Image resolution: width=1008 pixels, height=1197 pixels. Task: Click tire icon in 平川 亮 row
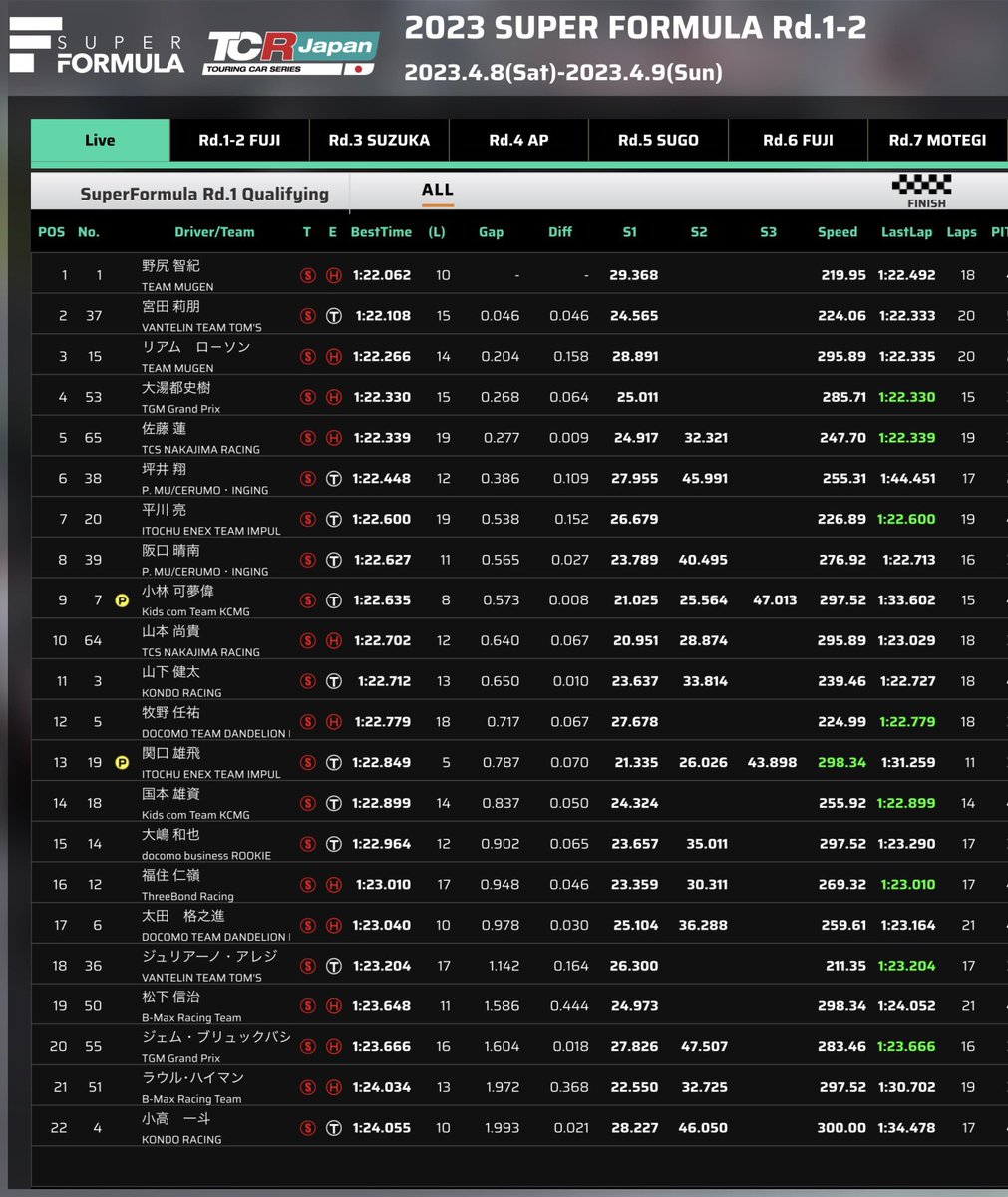[308, 519]
